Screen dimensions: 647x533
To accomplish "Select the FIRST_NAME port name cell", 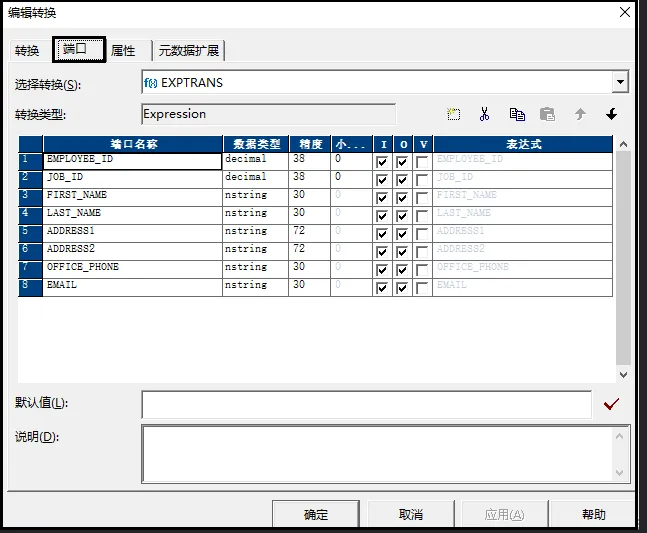I will coord(132,198).
